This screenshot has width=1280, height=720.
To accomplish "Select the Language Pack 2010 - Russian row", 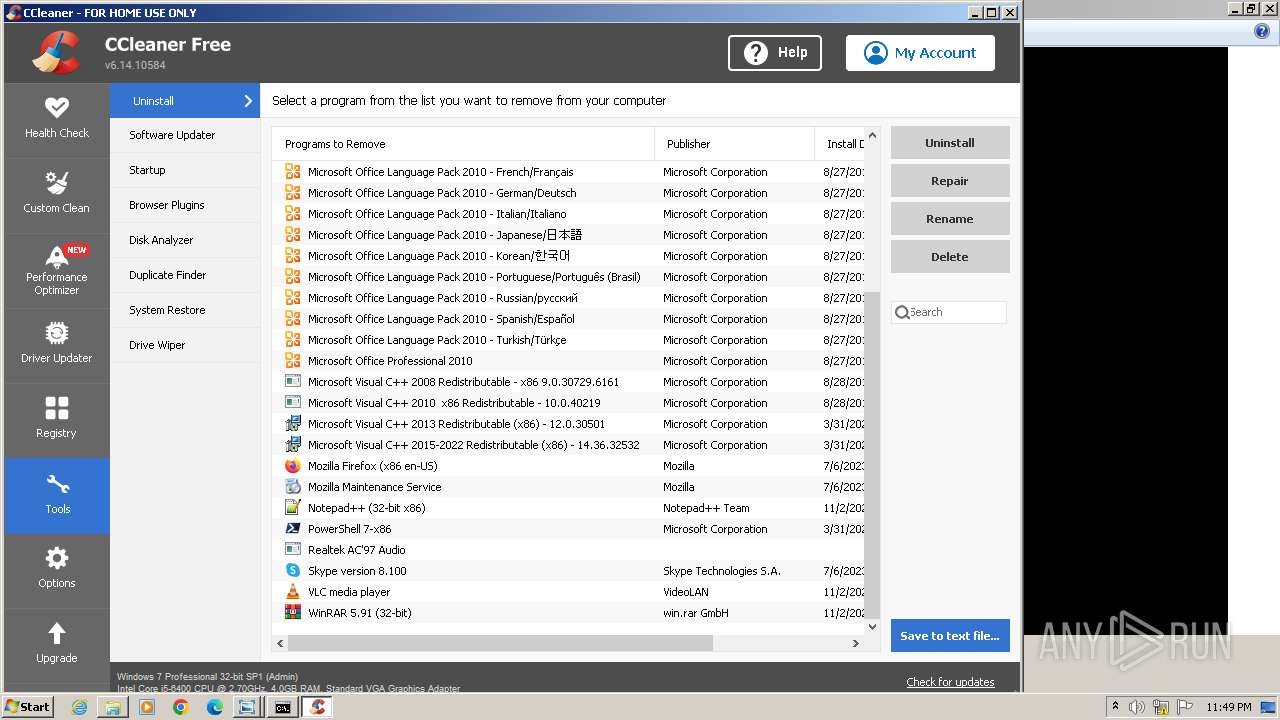I will click(568, 298).
